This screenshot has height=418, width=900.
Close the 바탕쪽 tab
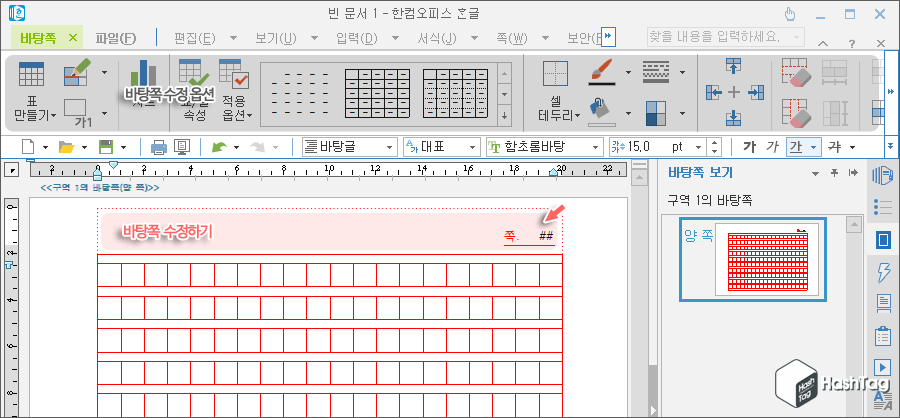[x=72, y=38]
